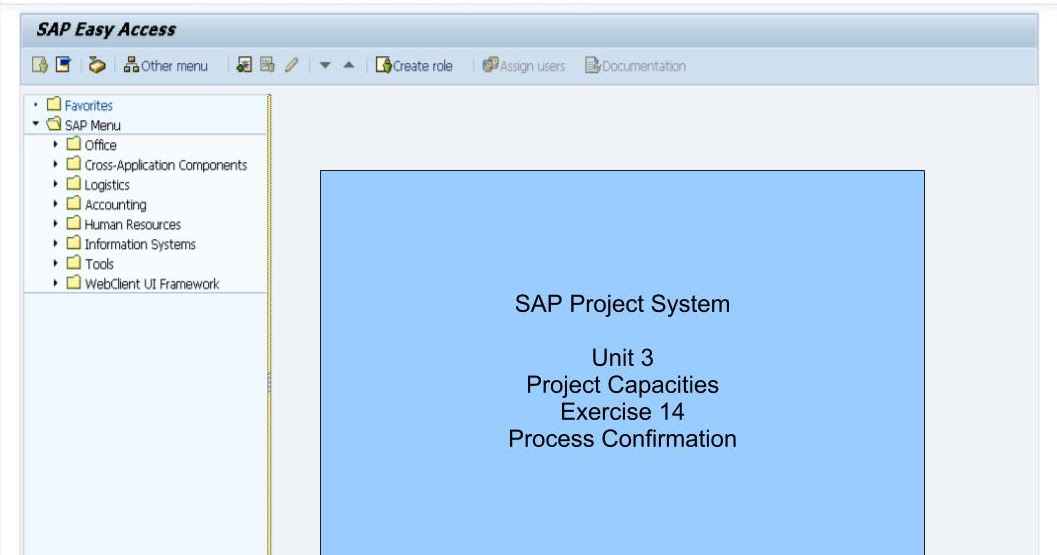Open the Other menu button

coord(166,65)
